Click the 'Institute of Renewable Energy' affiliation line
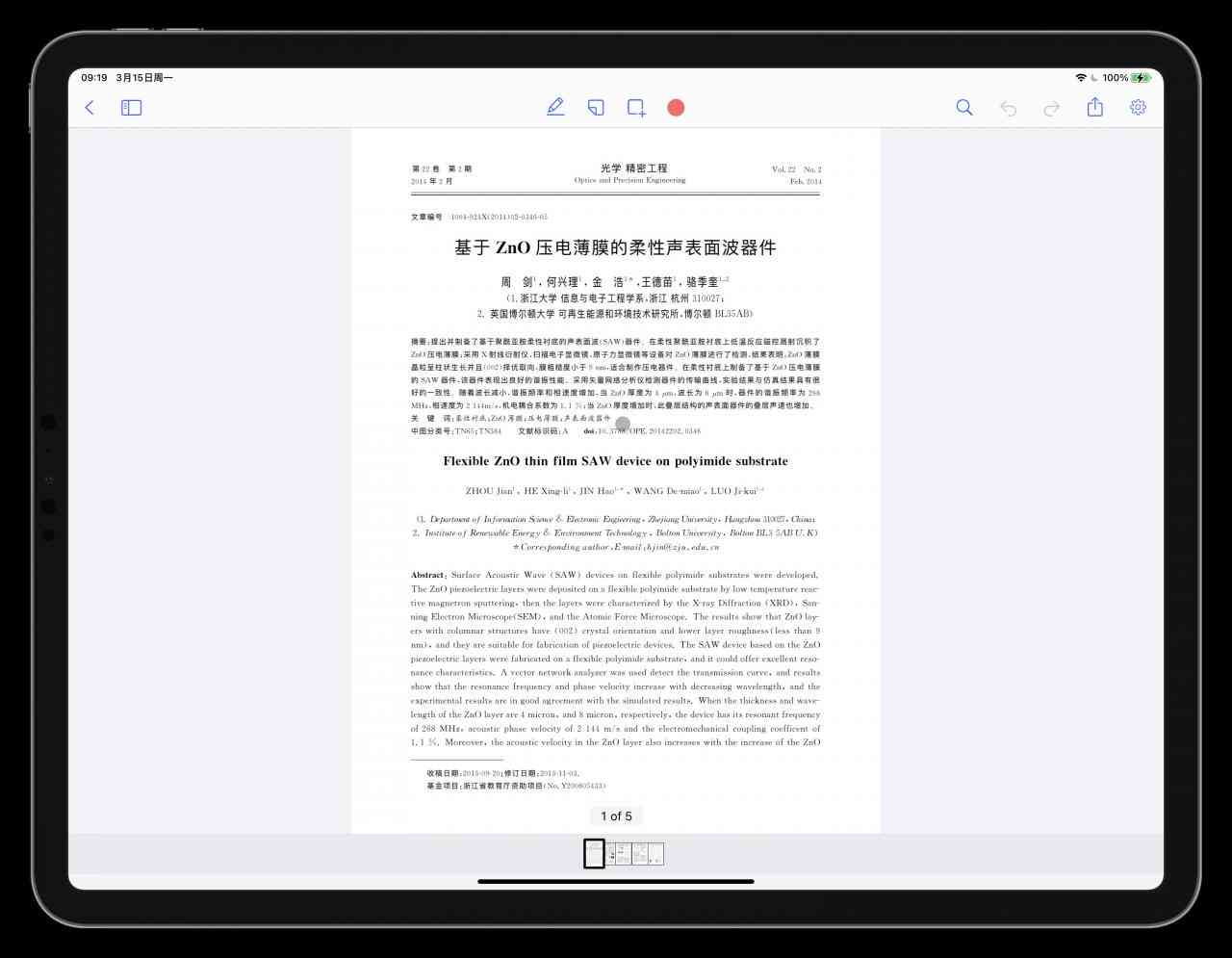Viewport: 1232px width, 958px height. [615, 532]
